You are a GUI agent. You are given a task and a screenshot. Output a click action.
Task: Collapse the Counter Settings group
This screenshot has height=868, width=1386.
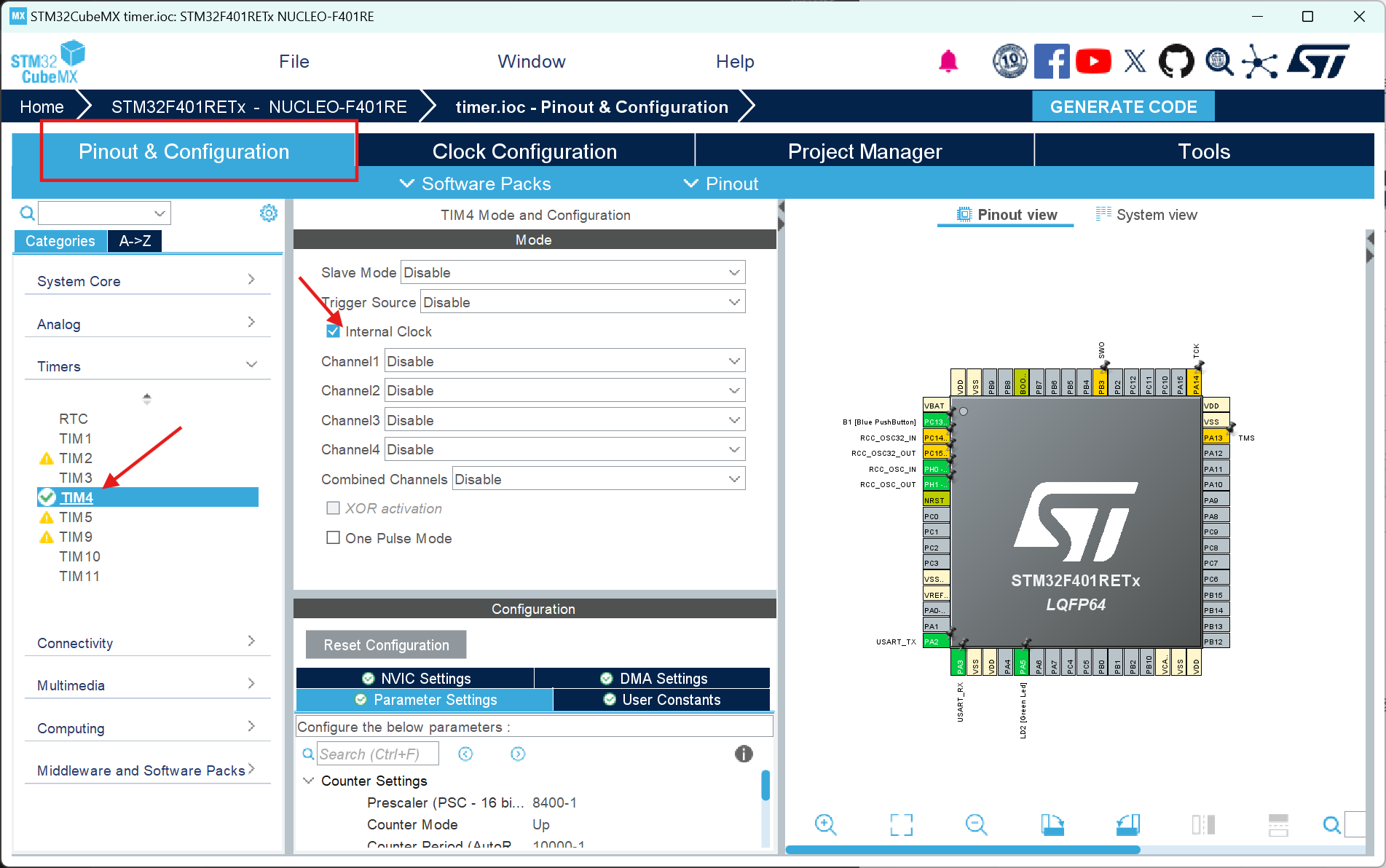coord(308,781)
